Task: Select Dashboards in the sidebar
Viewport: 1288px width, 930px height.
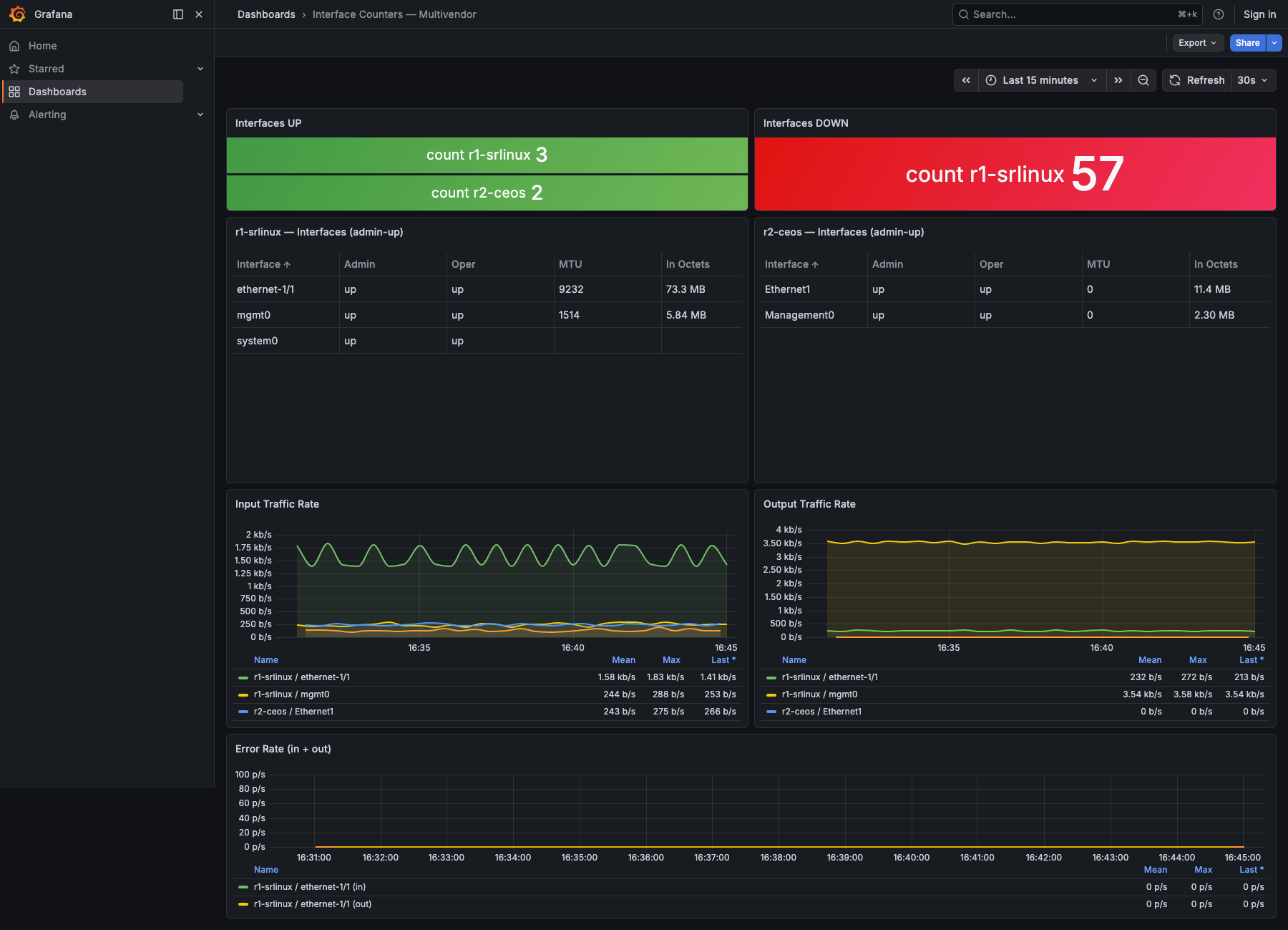Action: [92, 92]
